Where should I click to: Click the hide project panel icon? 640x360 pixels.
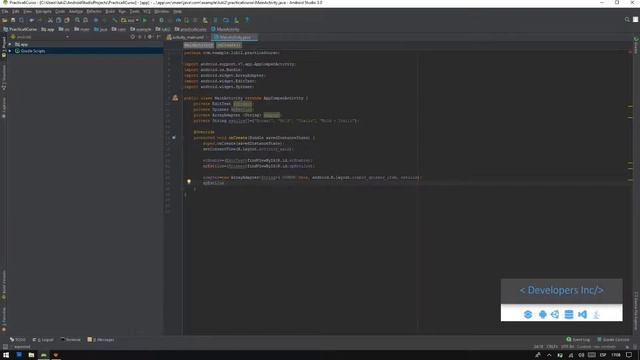point(158,37)
